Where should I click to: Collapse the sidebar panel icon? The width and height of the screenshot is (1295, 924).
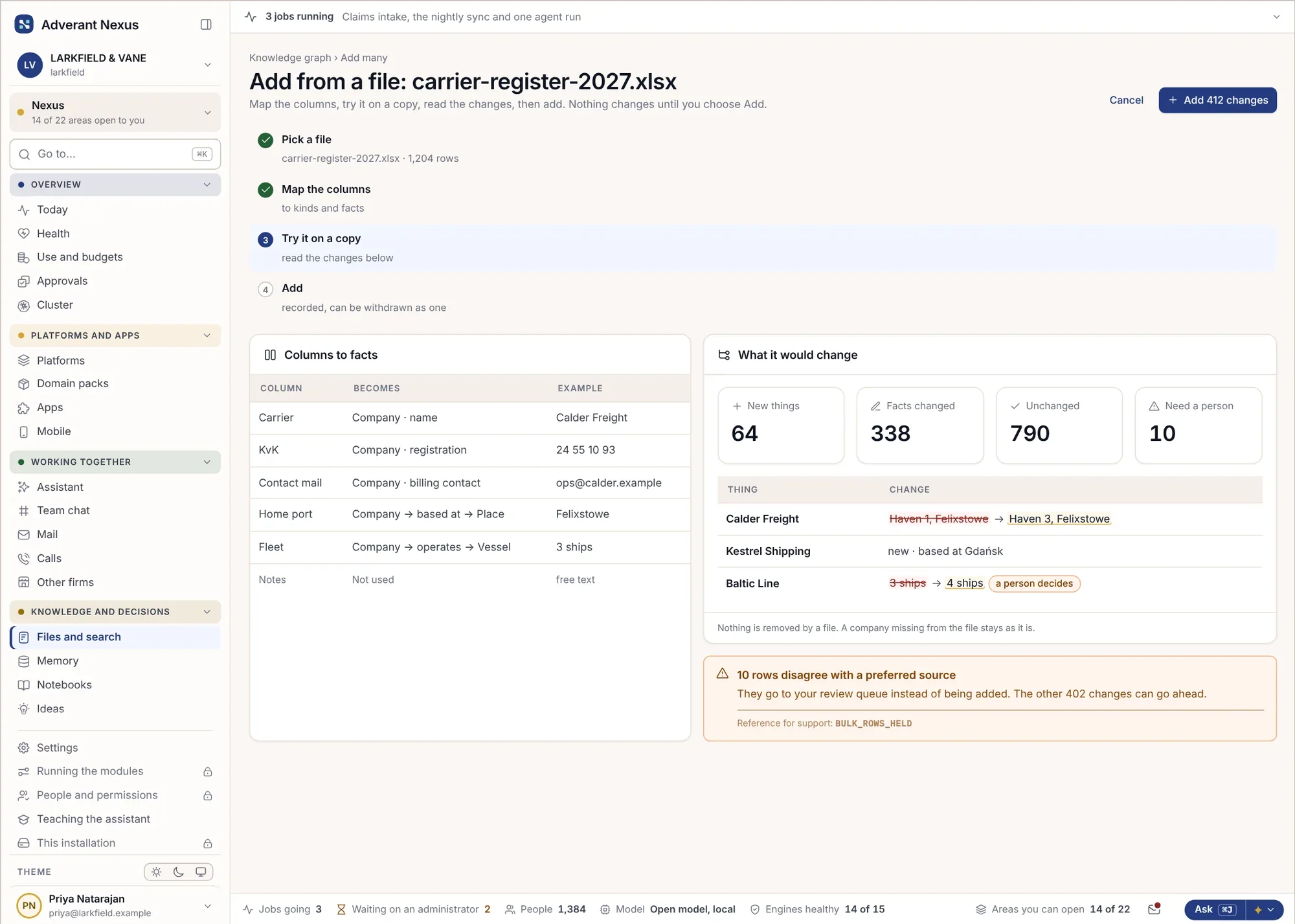pos(206,25)
